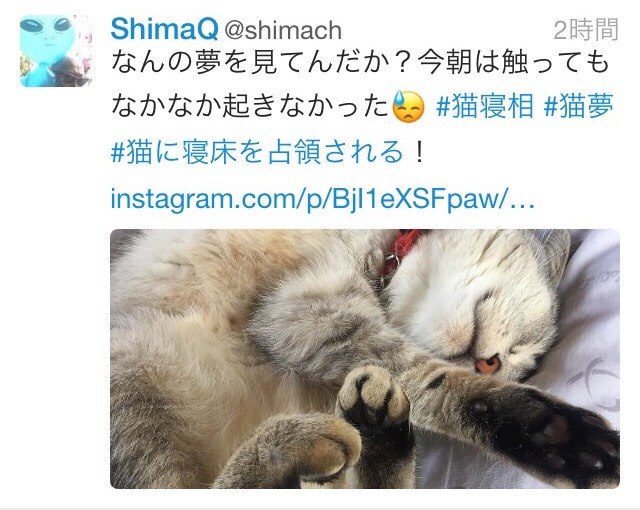The height and width of the screenshot is (510, 640).
Task: Click the tweet text about the dream
Action: pyautogui.click(x=360, y=62)
